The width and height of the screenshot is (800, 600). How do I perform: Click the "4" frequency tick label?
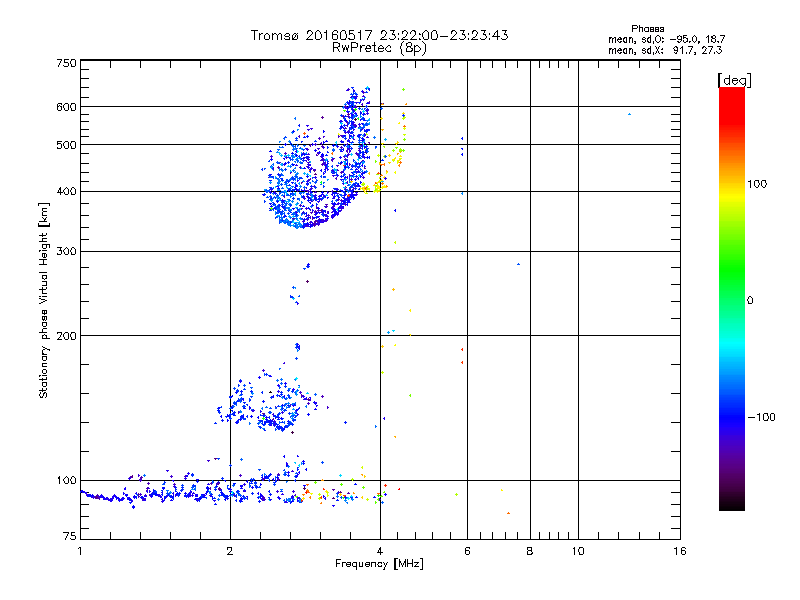point(380,551)
